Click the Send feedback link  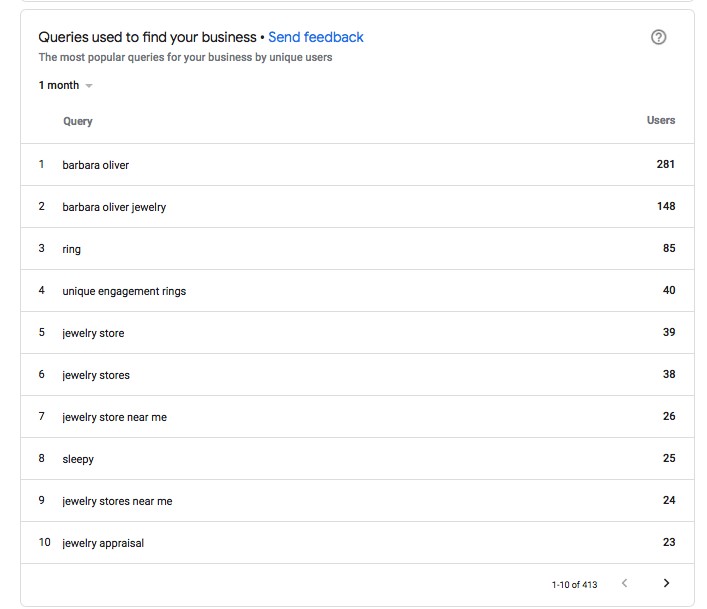point(316,37)
